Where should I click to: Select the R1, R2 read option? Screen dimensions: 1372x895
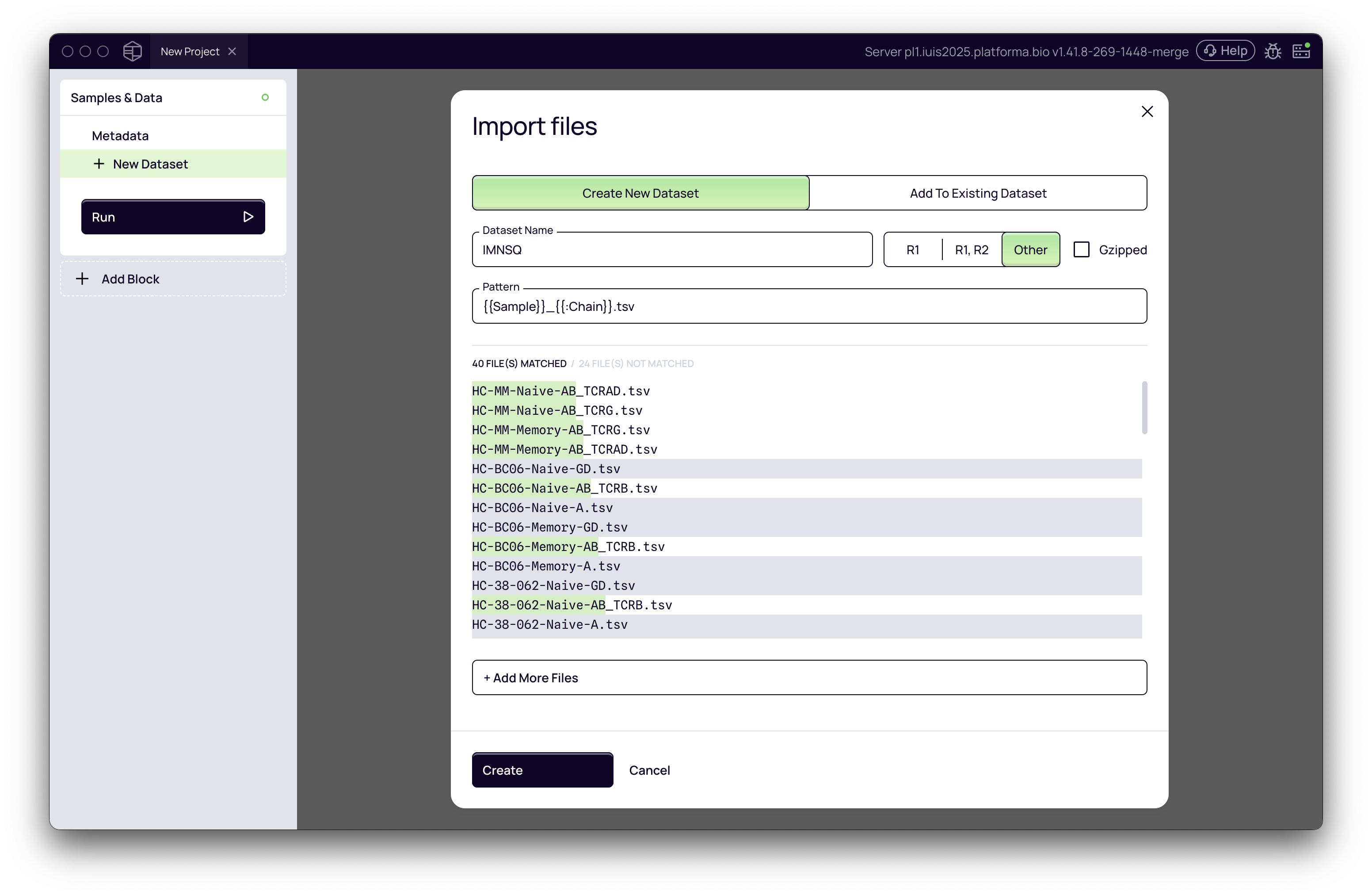coord(972,250)
